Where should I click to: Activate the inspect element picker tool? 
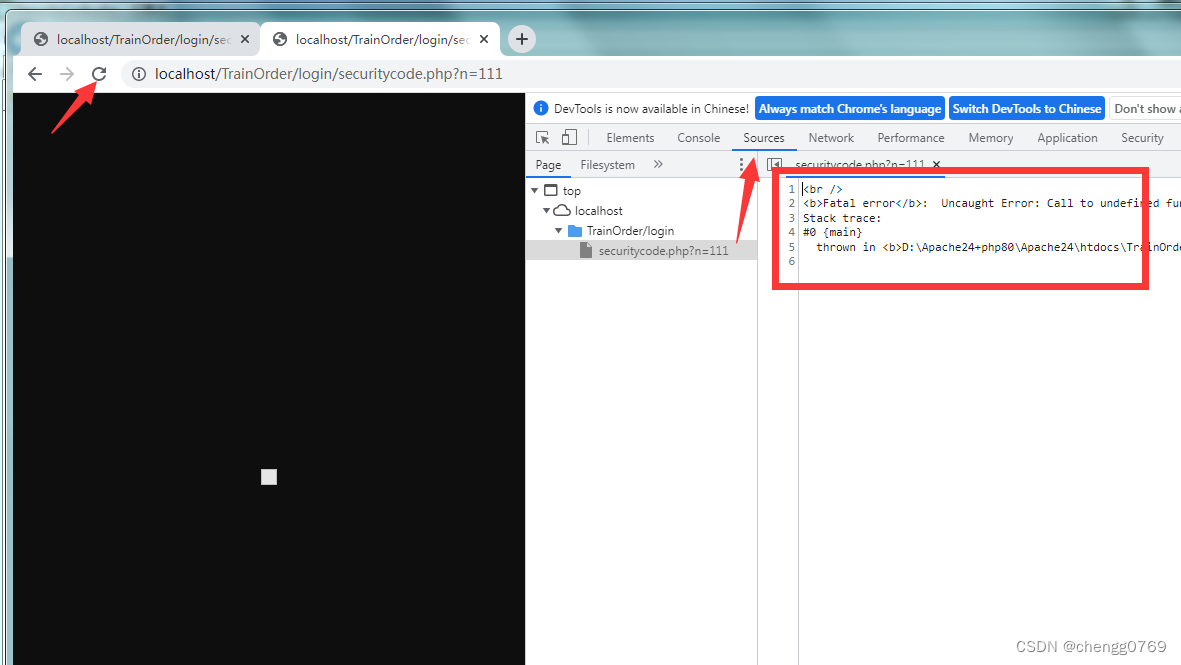543,138
